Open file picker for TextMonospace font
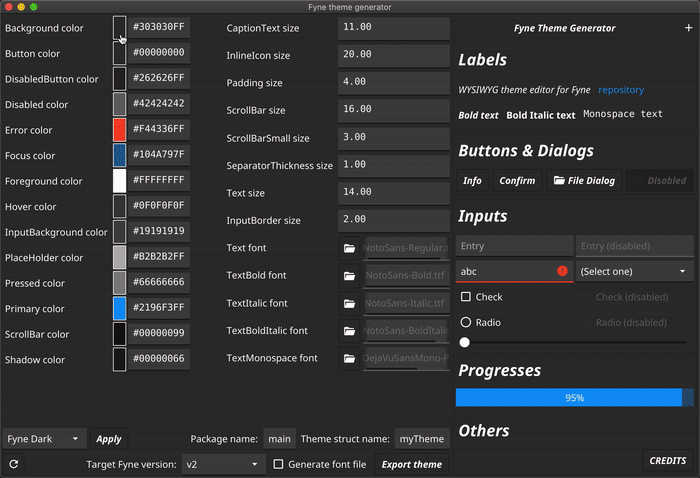Viewport: 700px width, 478px height. [349, 358]
